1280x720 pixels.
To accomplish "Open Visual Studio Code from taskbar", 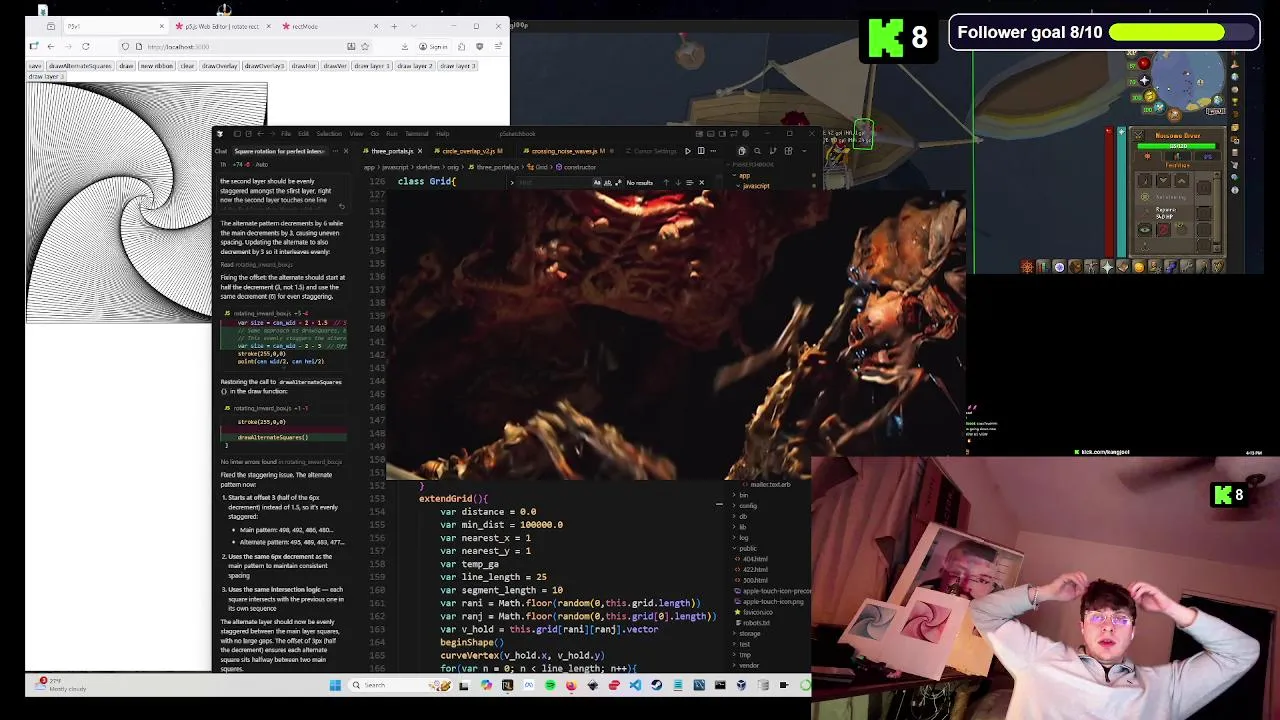I will (x=635, y=685).
